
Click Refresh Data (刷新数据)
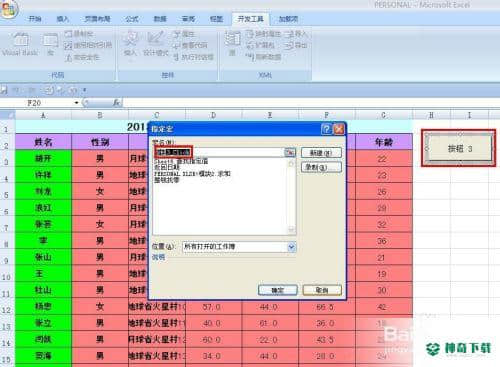click(263, 57)
